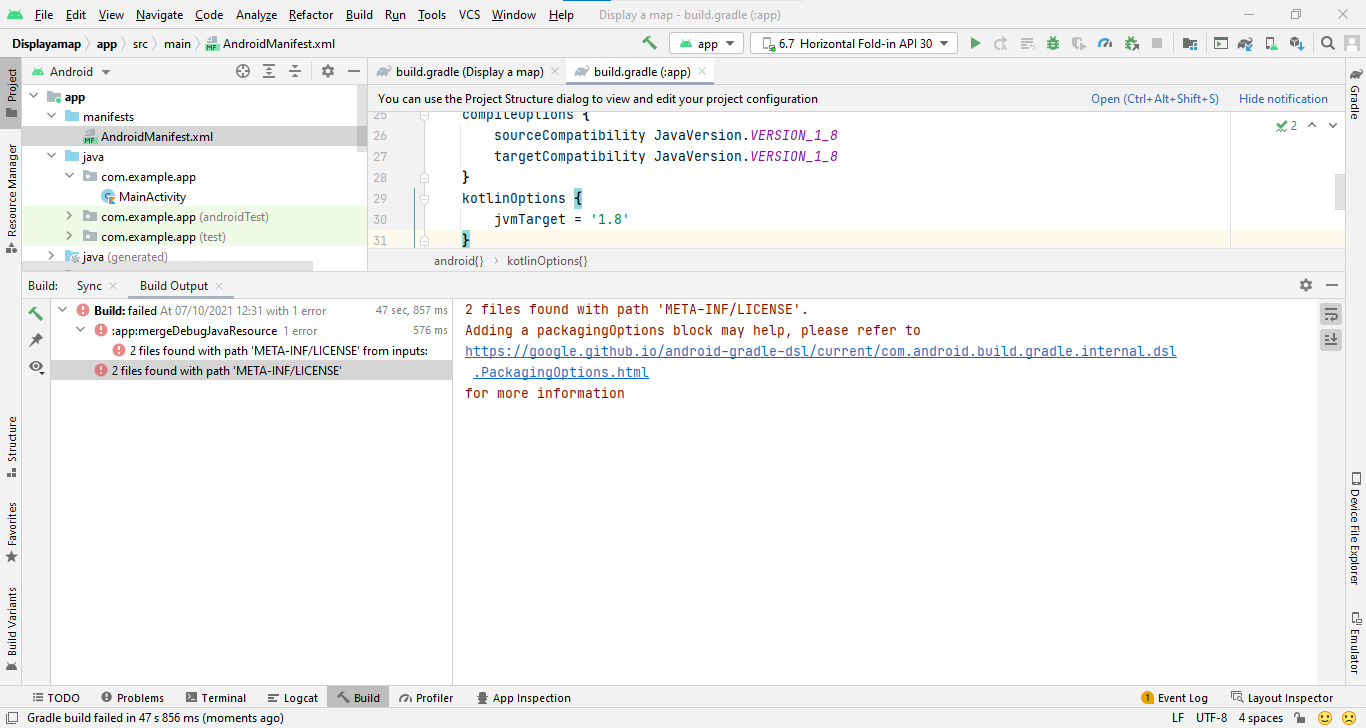1366x728 pixels.
Task: Toggle the Gradle side panel tab
Action: 1355,93
